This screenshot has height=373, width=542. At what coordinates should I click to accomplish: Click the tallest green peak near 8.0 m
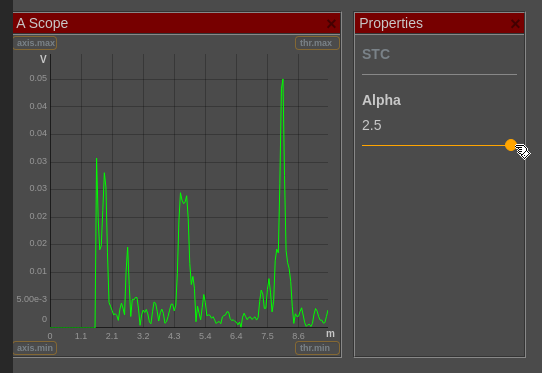tap(283, 80)
